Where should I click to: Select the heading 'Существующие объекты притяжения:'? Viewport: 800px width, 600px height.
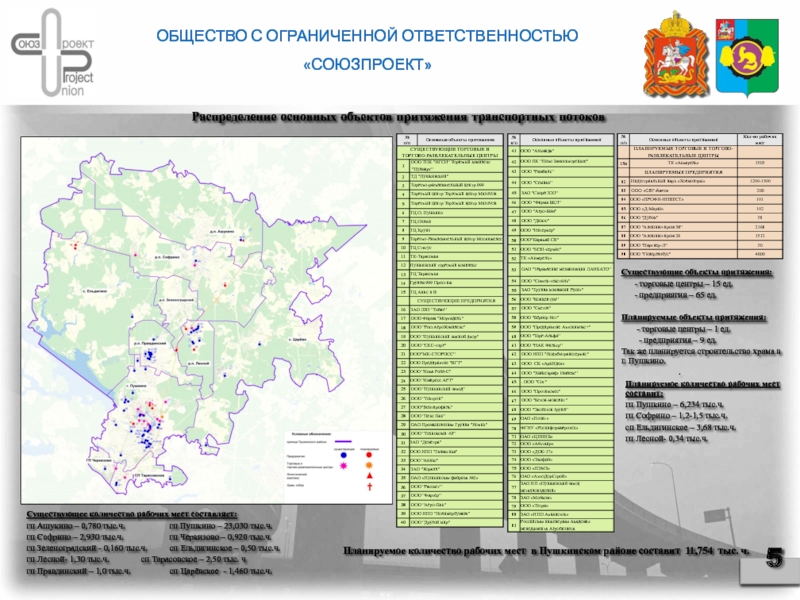696,272
